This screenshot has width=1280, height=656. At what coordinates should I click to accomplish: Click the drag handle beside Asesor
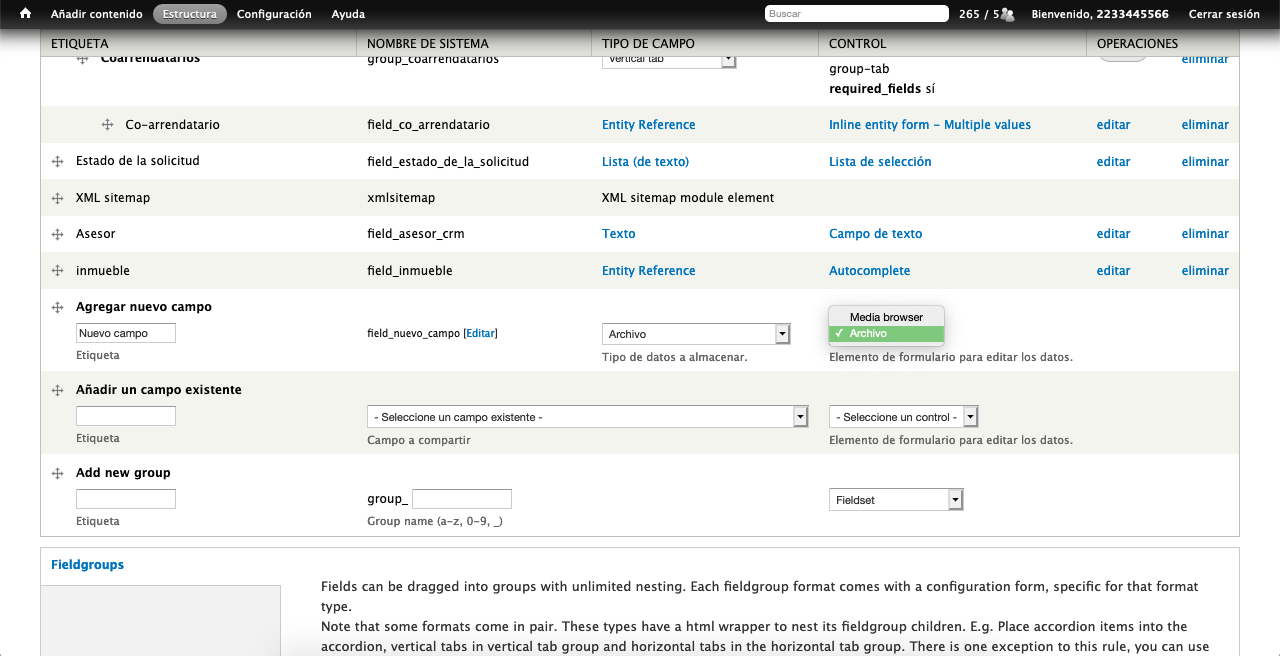pyautogui.click(x=58, y=234)
